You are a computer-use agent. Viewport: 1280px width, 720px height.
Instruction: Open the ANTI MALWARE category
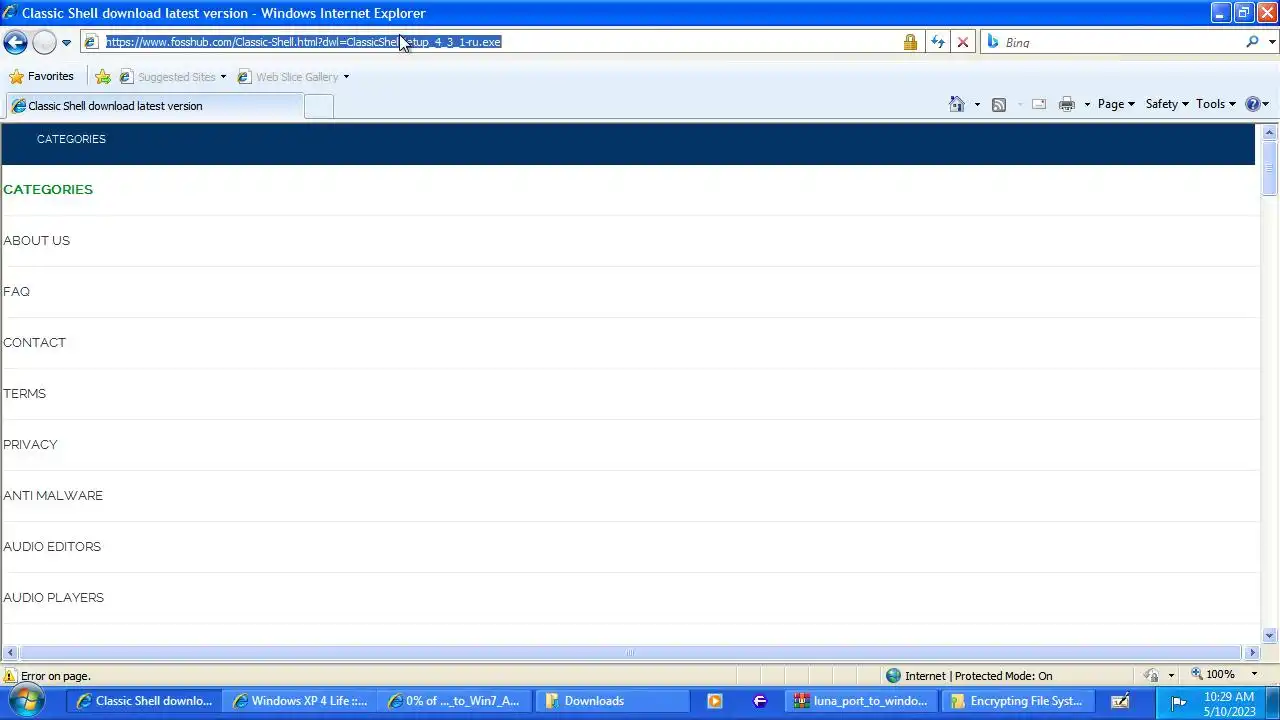coord(53,495)
